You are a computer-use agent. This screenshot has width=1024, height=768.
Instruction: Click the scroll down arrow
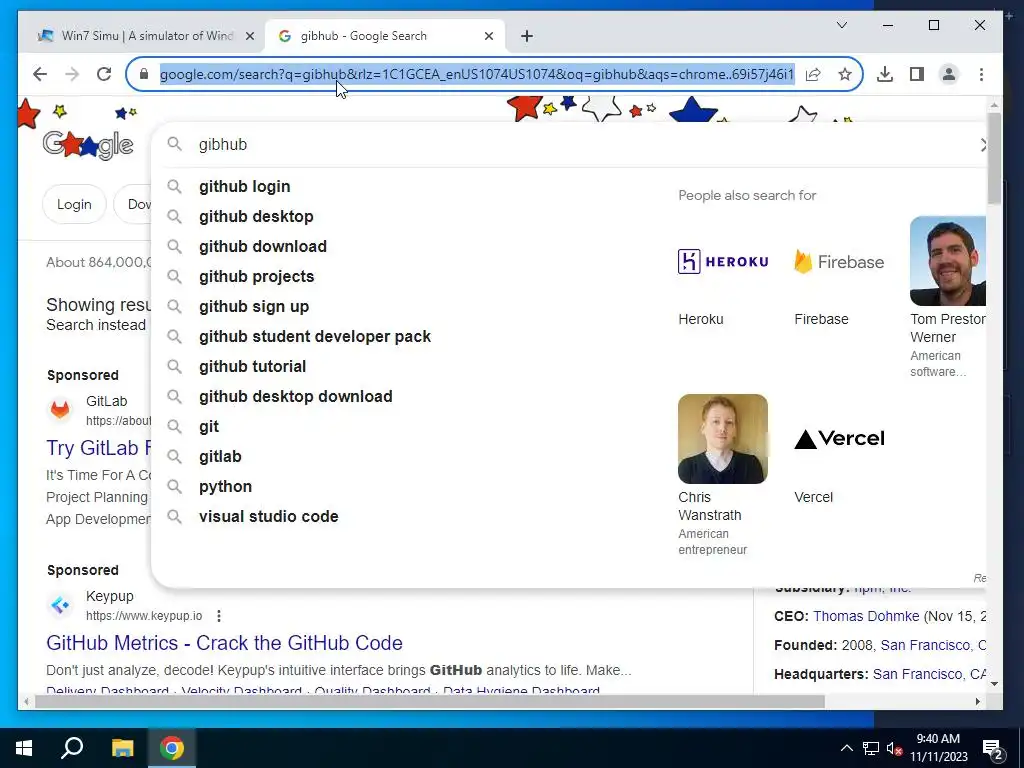(994, 684)
